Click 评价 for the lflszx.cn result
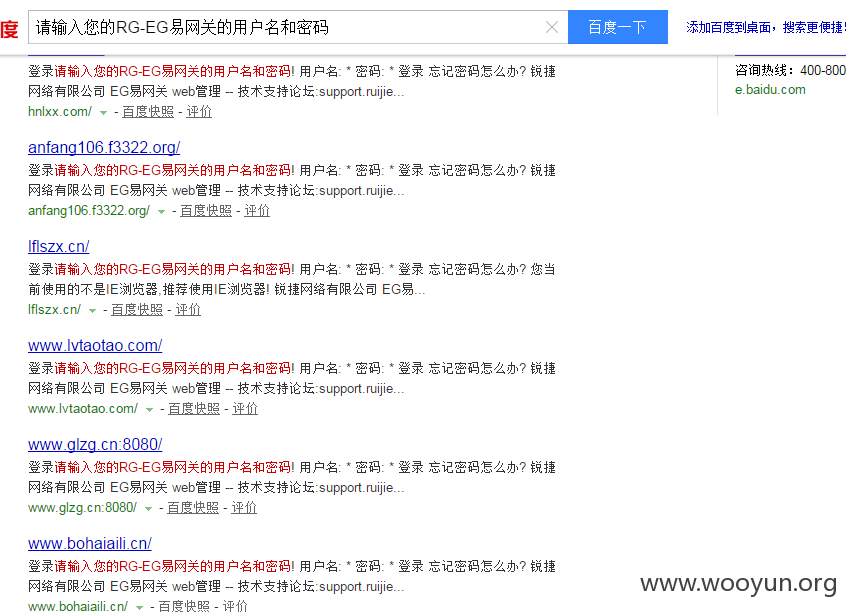This screenshot has width=846, height=612. coord(188,309)
